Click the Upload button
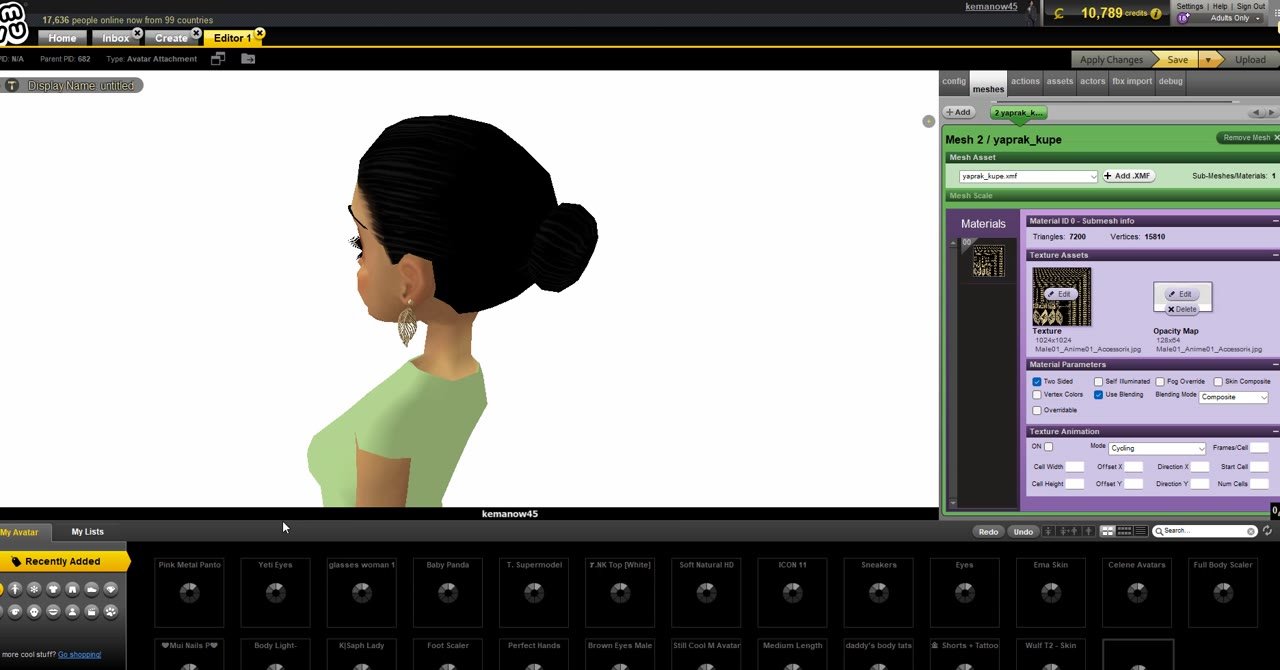Viewport: 1280px width, 670px height. (x=1249, y=60)
